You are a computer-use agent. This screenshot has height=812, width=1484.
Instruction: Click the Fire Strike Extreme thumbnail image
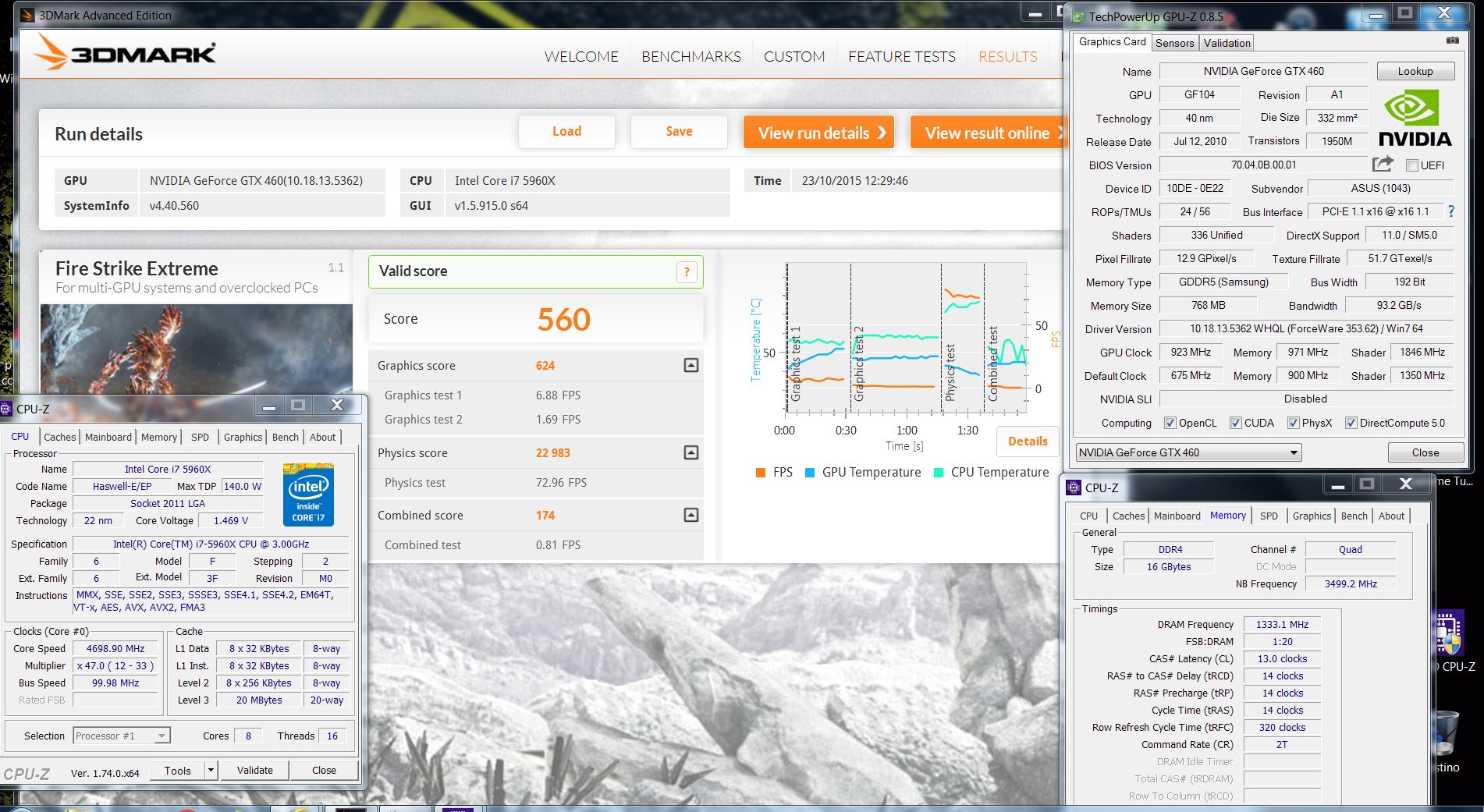(196, 348)
